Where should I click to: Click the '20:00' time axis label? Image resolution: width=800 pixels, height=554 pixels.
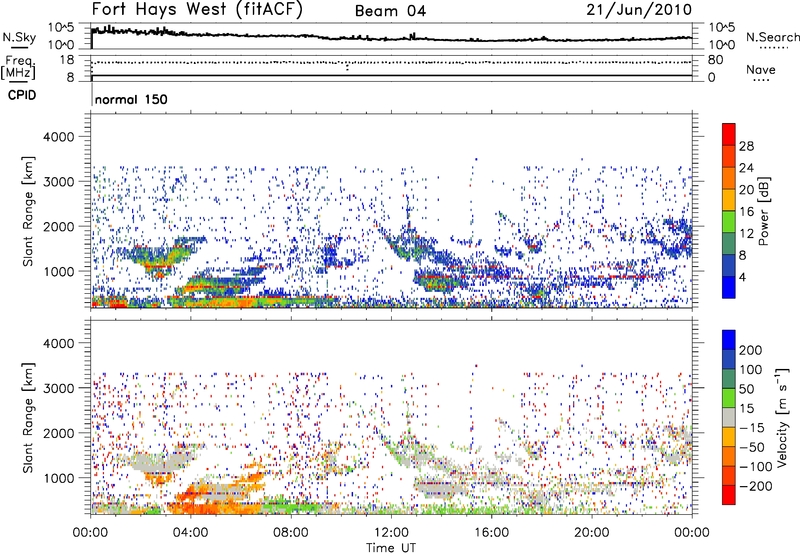[x=592, y=533]
